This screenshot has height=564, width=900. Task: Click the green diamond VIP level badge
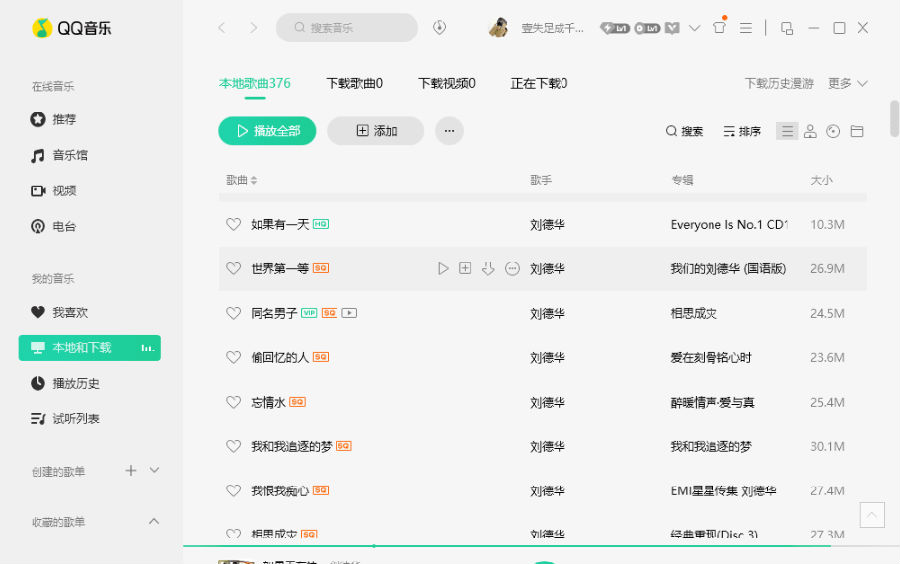615,28
